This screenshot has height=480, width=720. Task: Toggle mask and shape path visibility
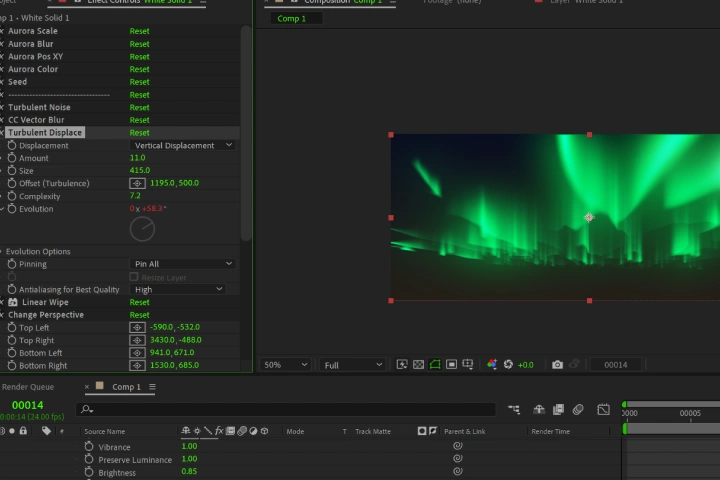435,365
